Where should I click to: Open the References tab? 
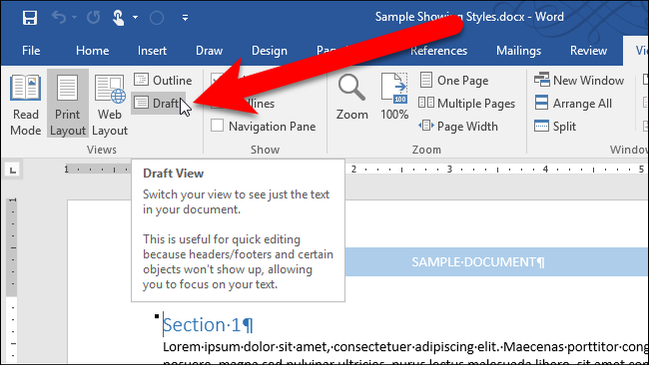click(x=439, y=50)
